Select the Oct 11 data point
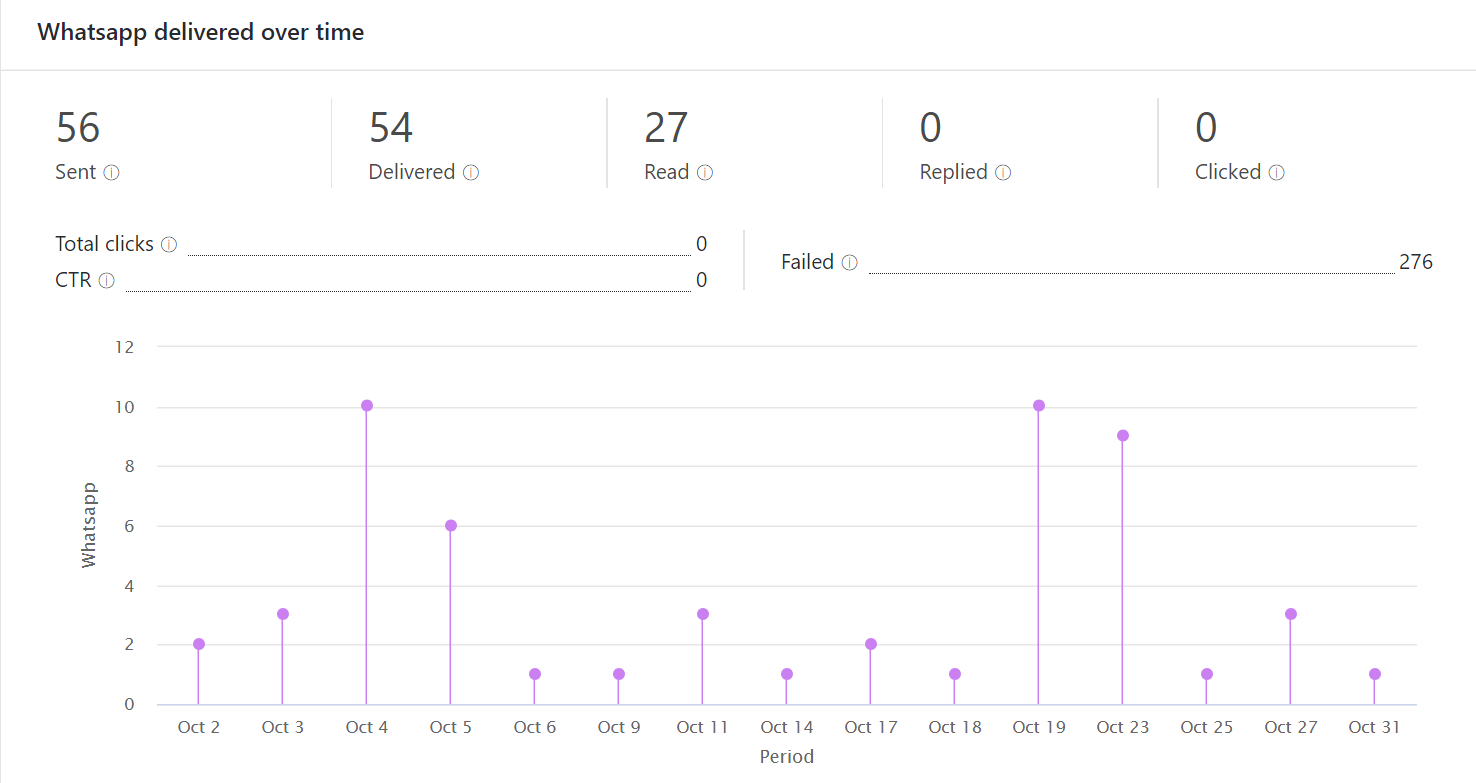The image size is (1476, 783). [x=703, y=614]
